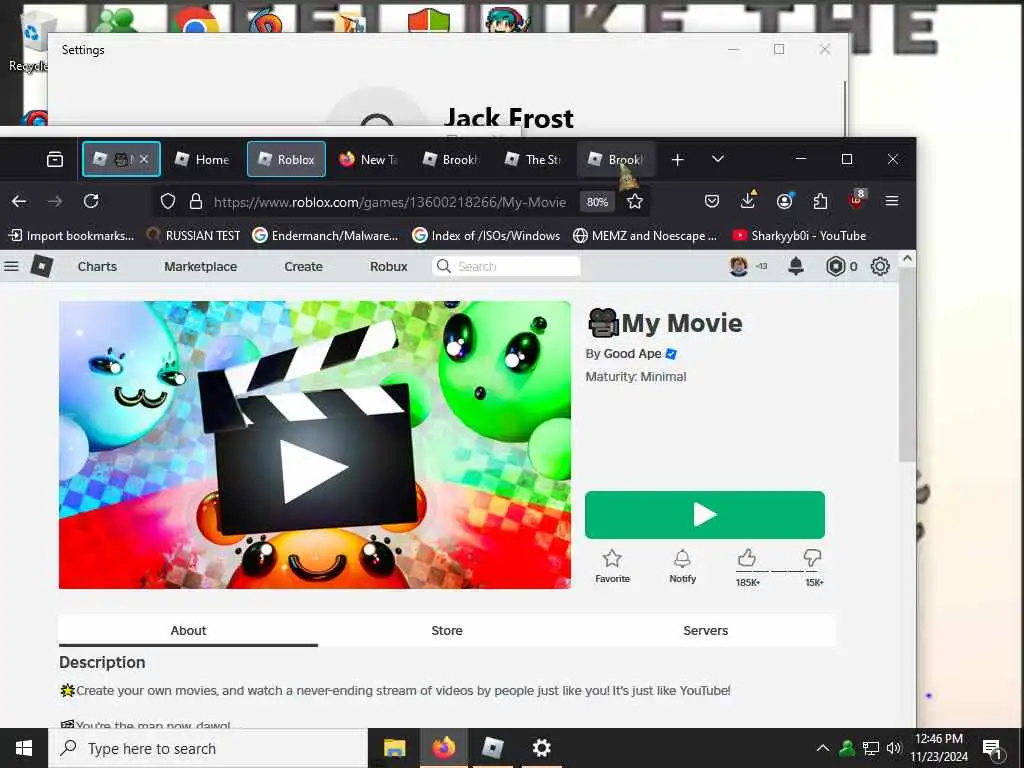
Task: Switch to the Home browser tab
Action: tap(202, 159)
